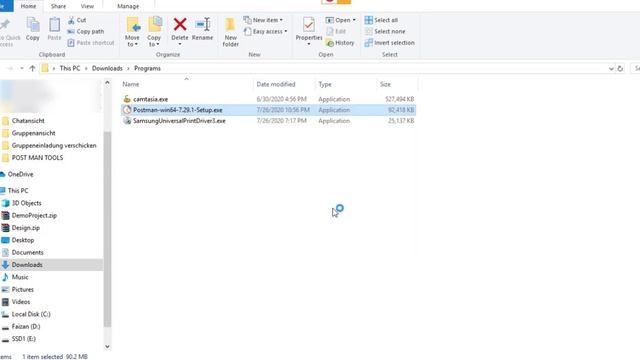Image resolution: width=640 pixels, height=360 pixels.
Task: Click Select all
Action: point(381,20)
